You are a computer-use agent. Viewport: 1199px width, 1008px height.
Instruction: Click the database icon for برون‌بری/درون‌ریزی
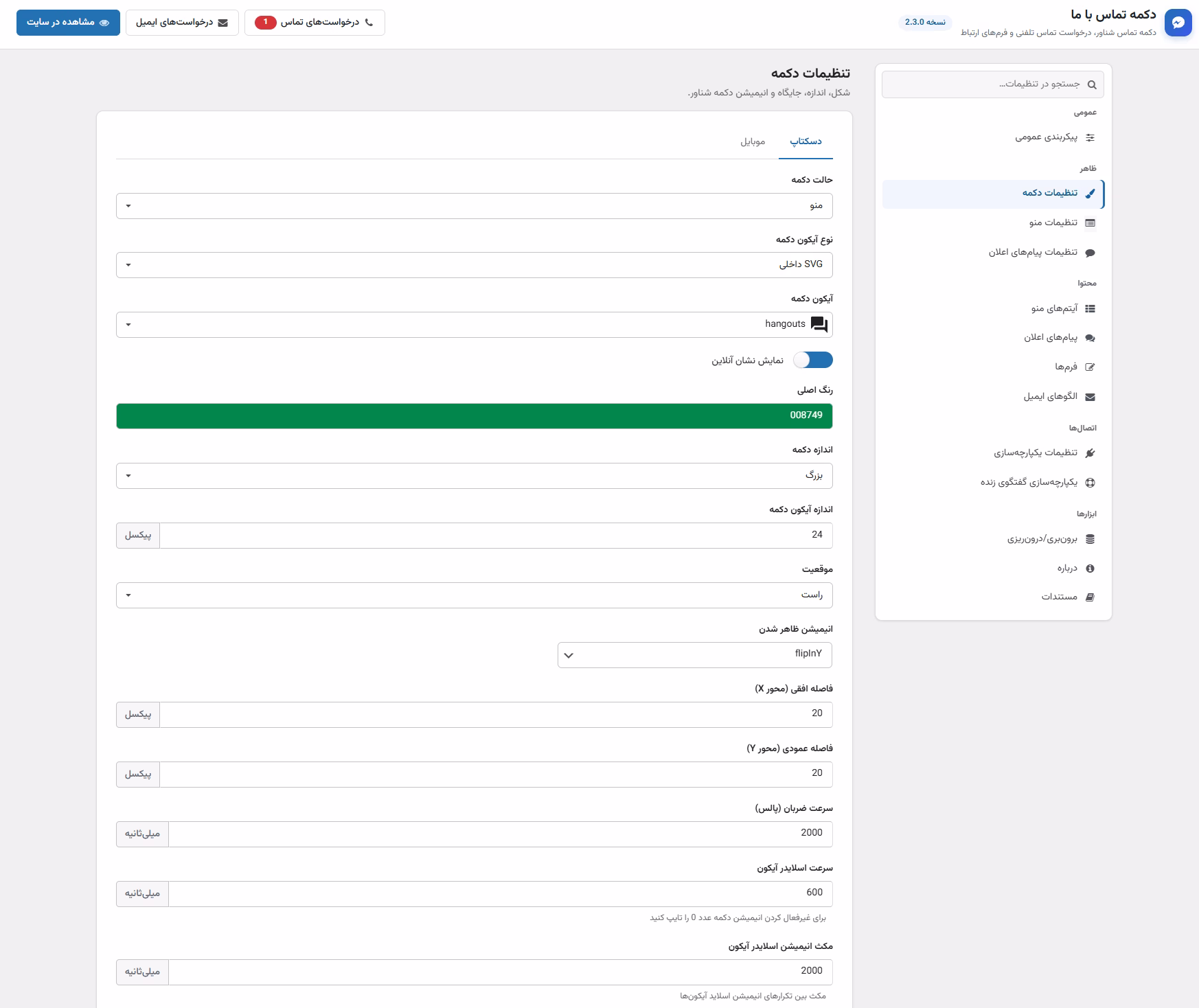1090,540
